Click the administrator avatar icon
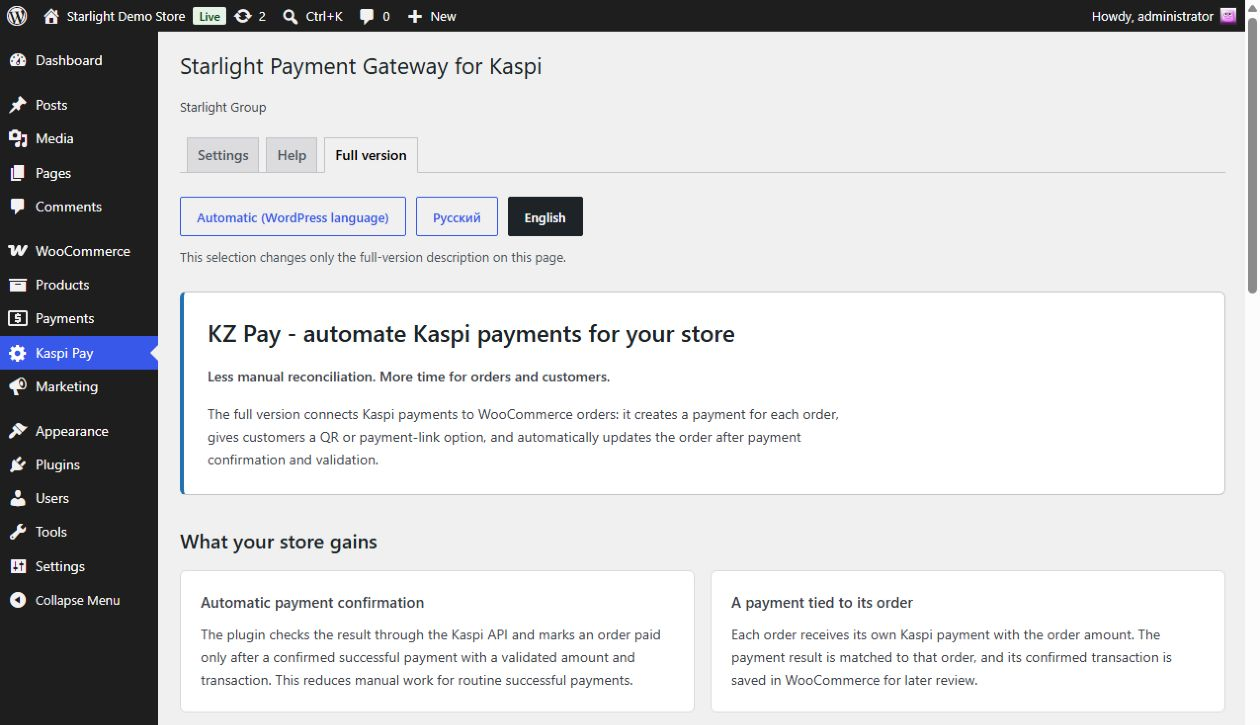 click(x=1229, y=16)
